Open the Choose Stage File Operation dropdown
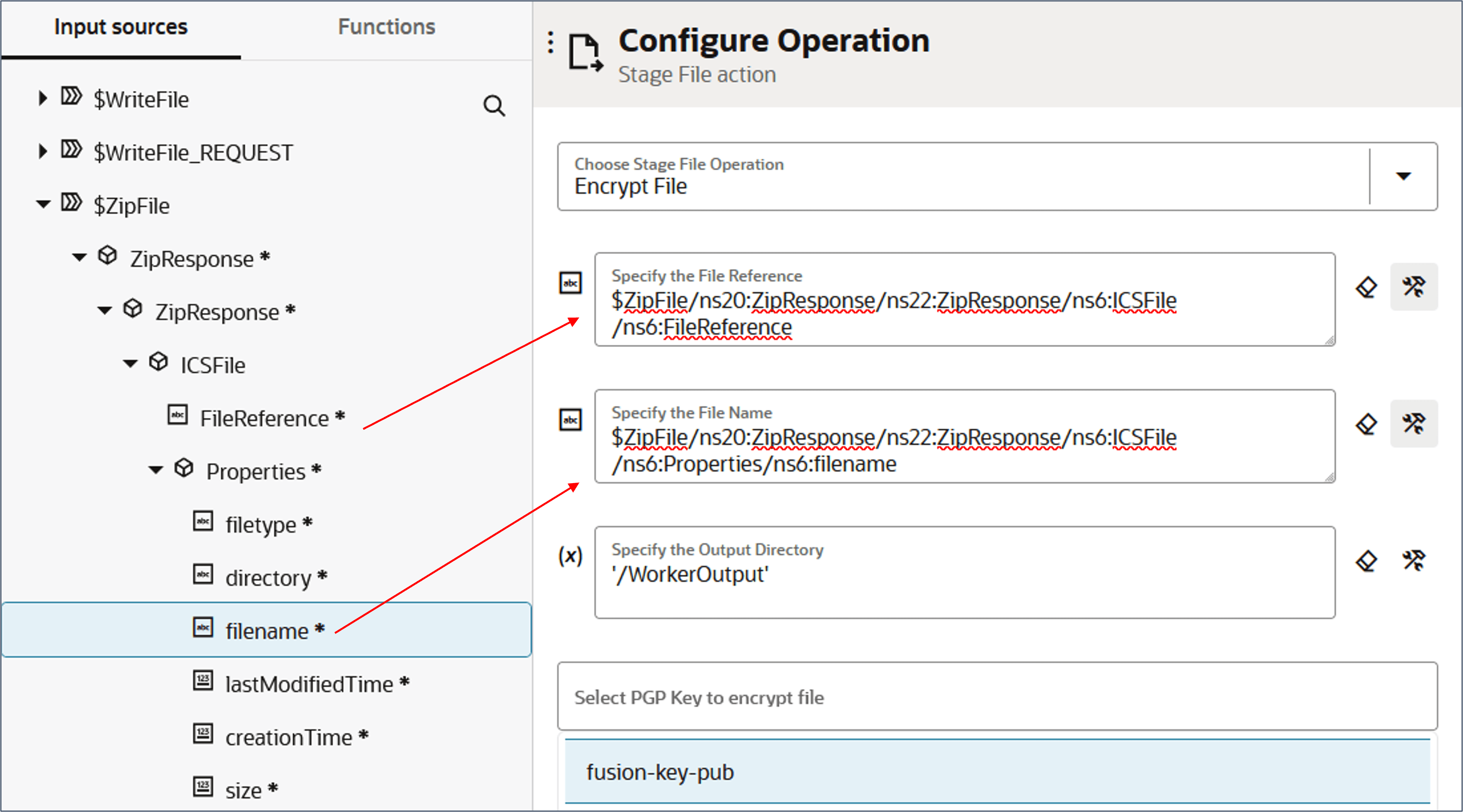Image resolution: width=1463 pixels, height=812 pixels. tap(1403, 177)
